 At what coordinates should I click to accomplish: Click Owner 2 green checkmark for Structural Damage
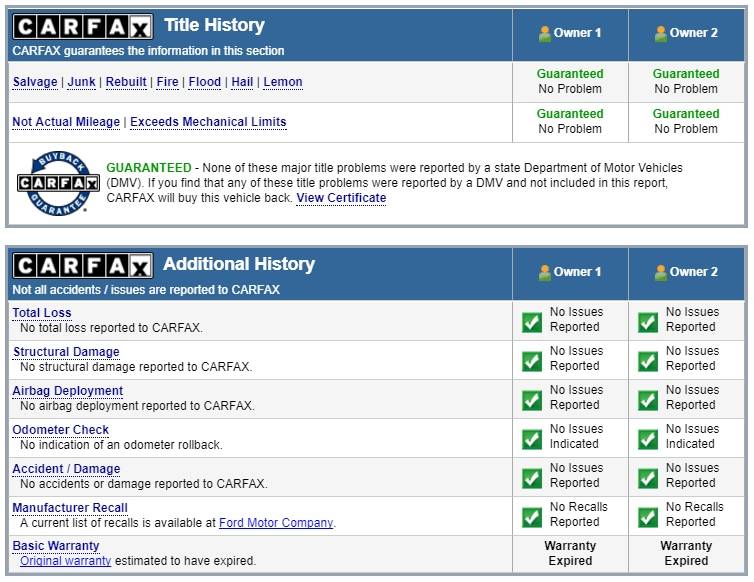point(648,361)
